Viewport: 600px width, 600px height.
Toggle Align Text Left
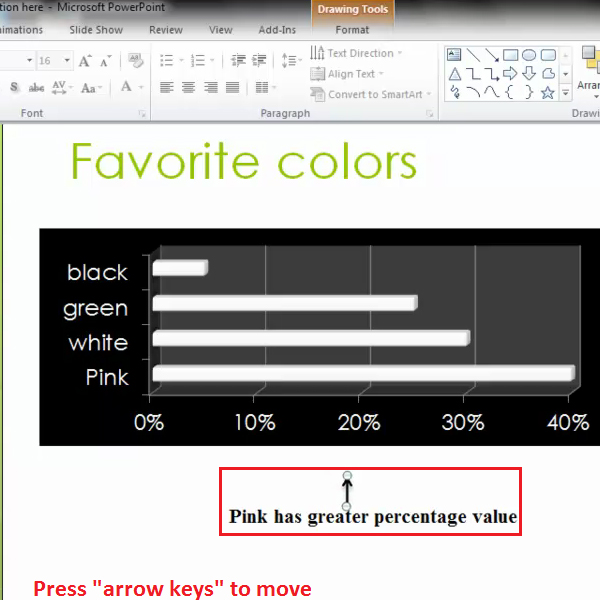click(166, 87)
